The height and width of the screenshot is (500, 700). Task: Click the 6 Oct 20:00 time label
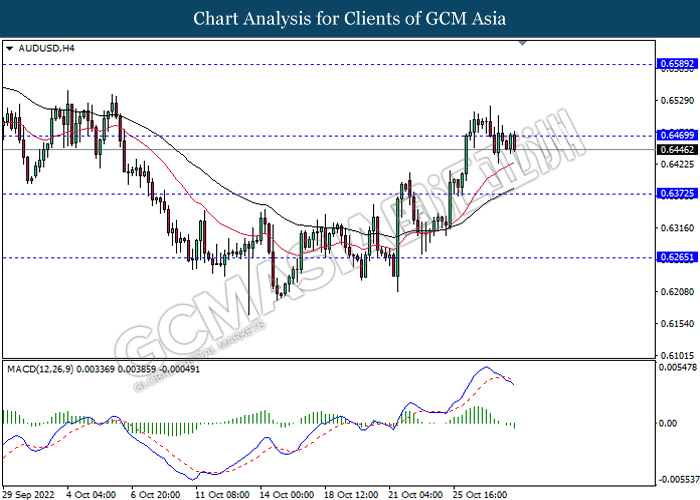coord(155,495)
